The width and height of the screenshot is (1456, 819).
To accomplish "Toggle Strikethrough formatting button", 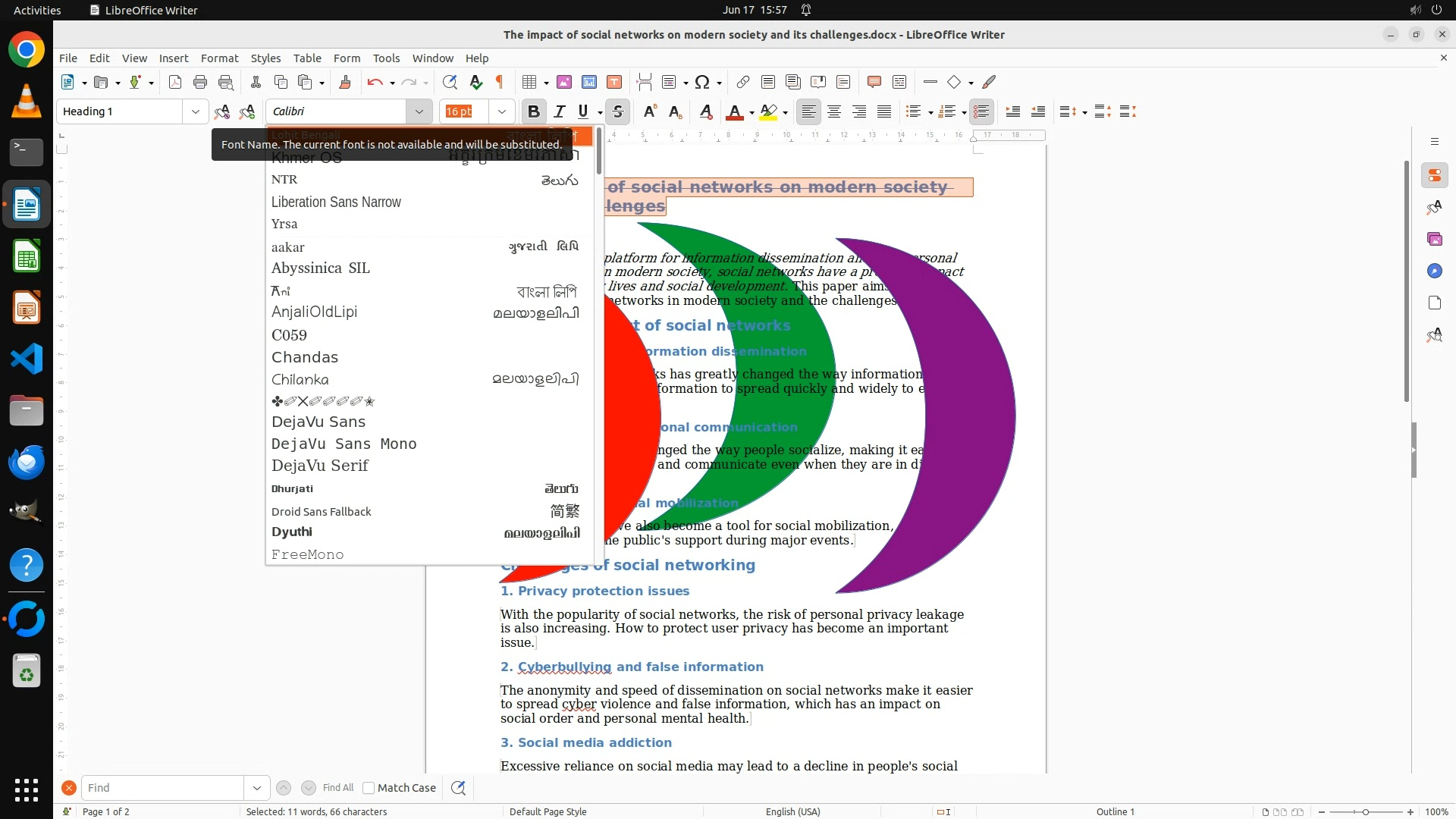I will 618,111.
